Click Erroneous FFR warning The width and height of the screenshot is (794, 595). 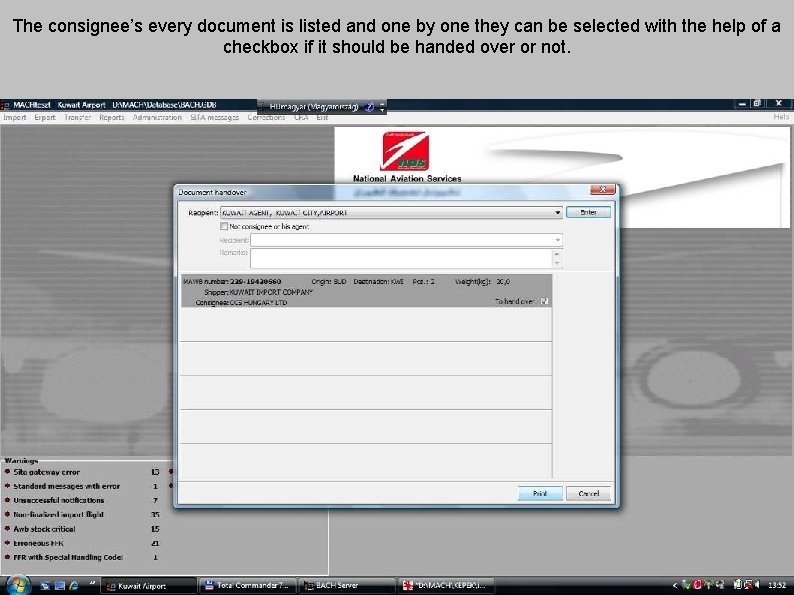(38, 543)
